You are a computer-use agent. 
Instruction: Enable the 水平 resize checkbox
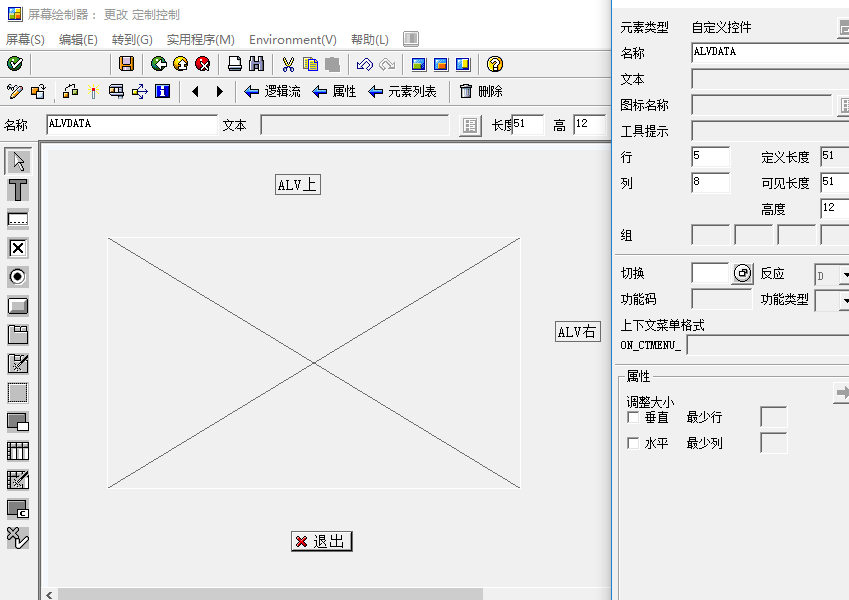click(x=632, y=443)
